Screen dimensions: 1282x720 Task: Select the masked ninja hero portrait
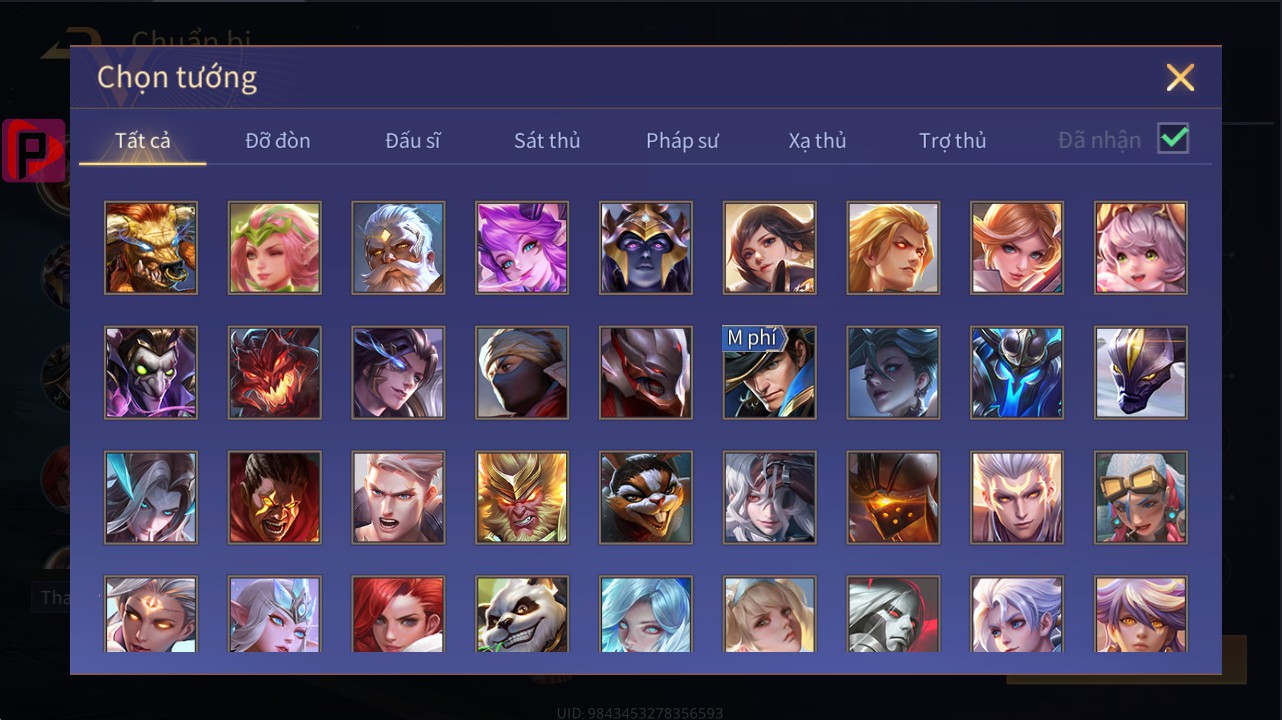522,373
